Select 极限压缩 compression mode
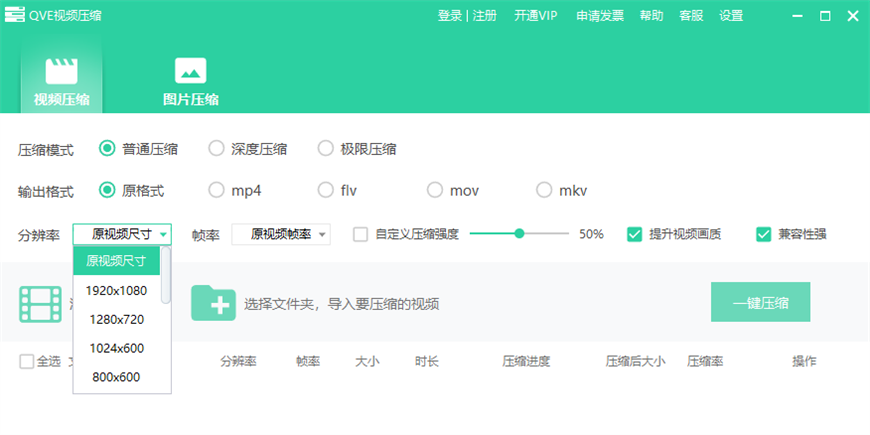 325,149
